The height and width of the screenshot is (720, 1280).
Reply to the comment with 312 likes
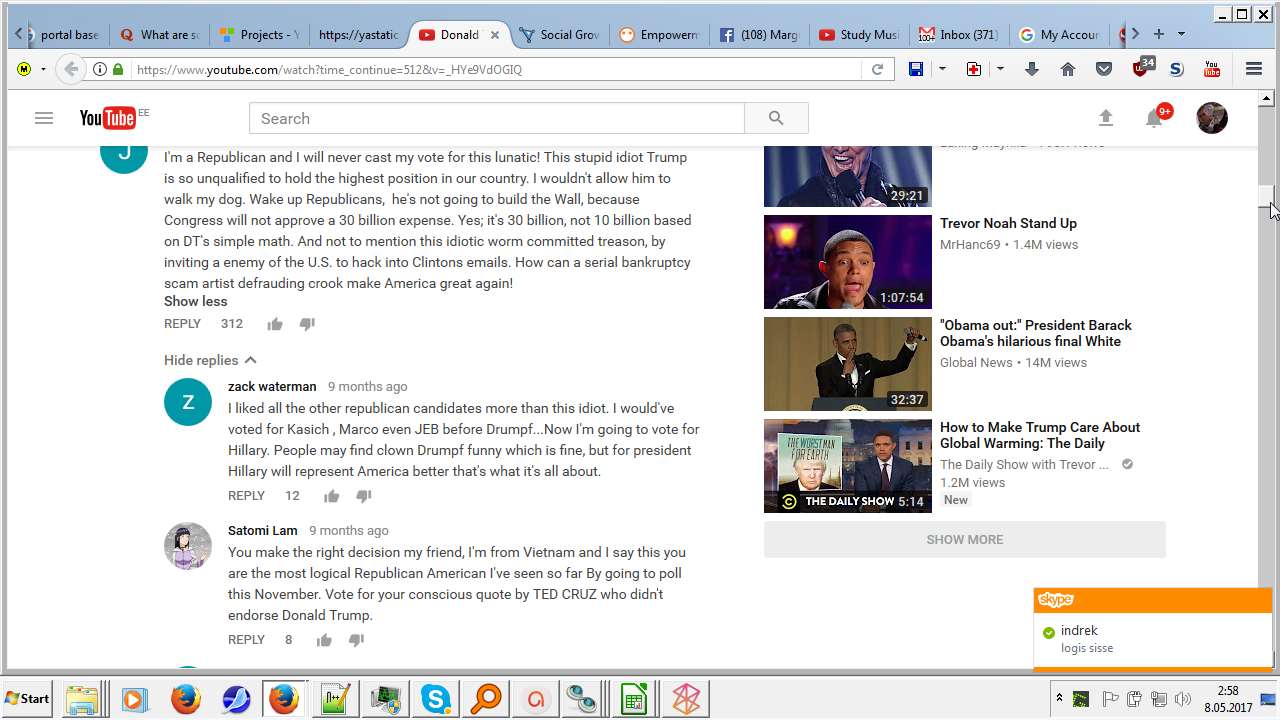tap(183, 324)
